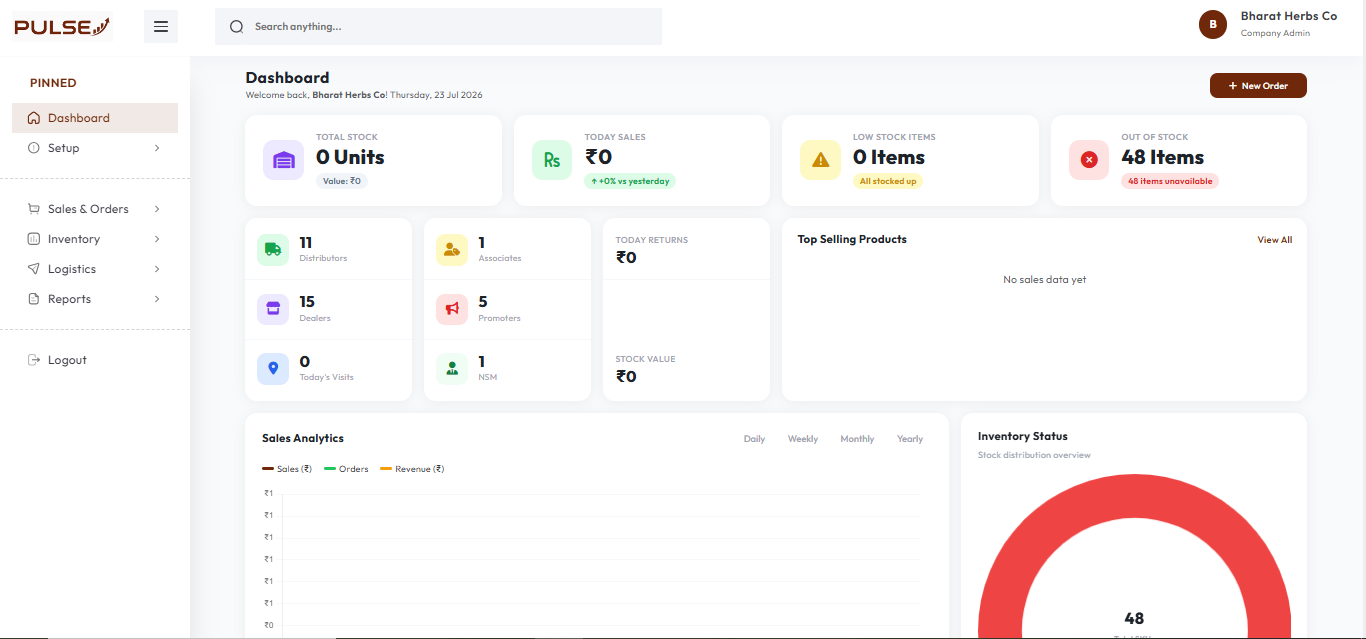Screen dimensions: 1366x639
Task: Click the All stocked up badge
Action: (x=888, y=181)
